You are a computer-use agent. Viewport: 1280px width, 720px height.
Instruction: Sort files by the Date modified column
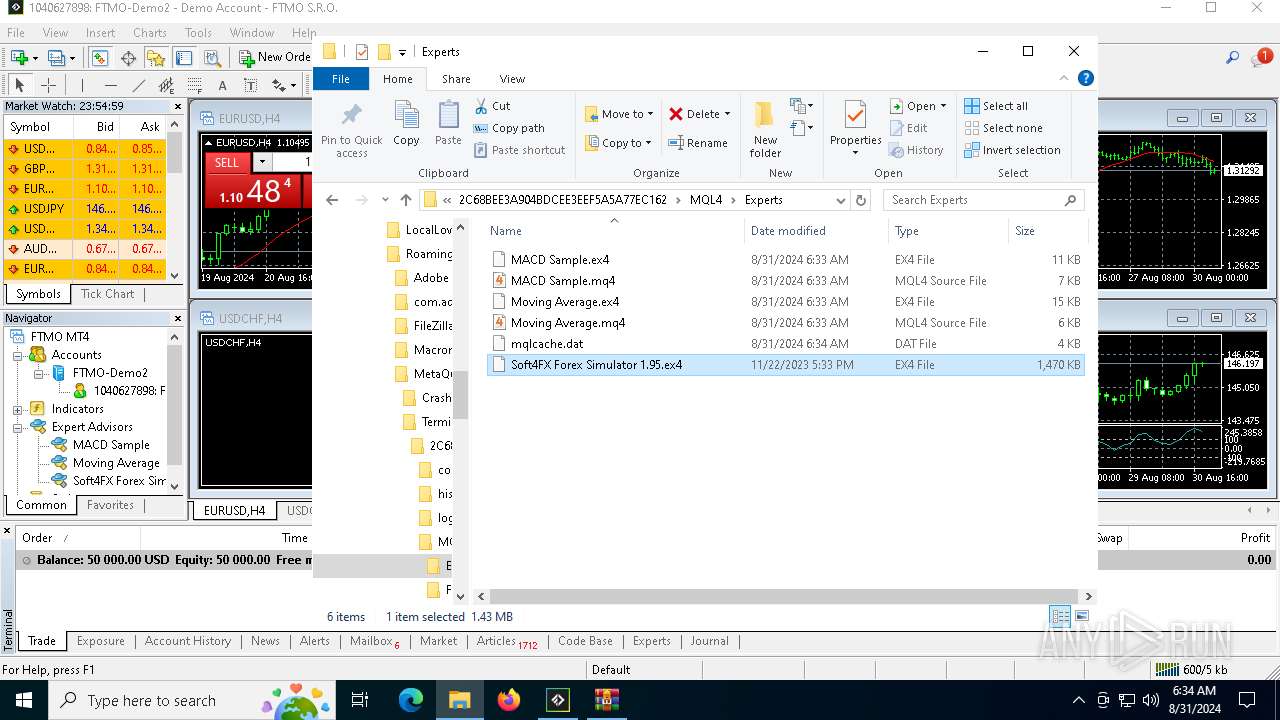click(x=816, y=231)
